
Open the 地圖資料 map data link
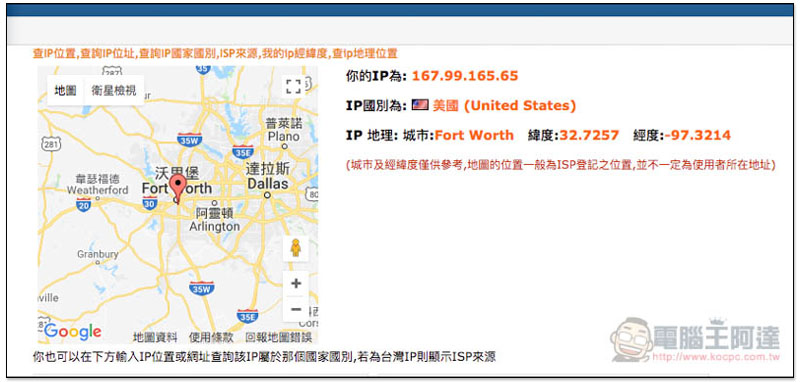[155, 337]
